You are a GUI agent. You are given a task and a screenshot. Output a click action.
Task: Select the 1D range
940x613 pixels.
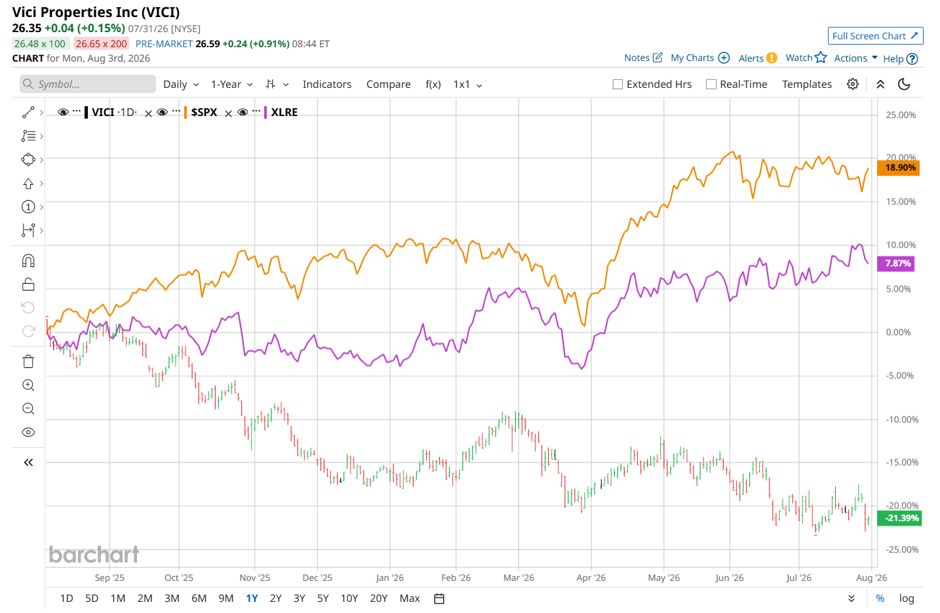pos(67,598)
